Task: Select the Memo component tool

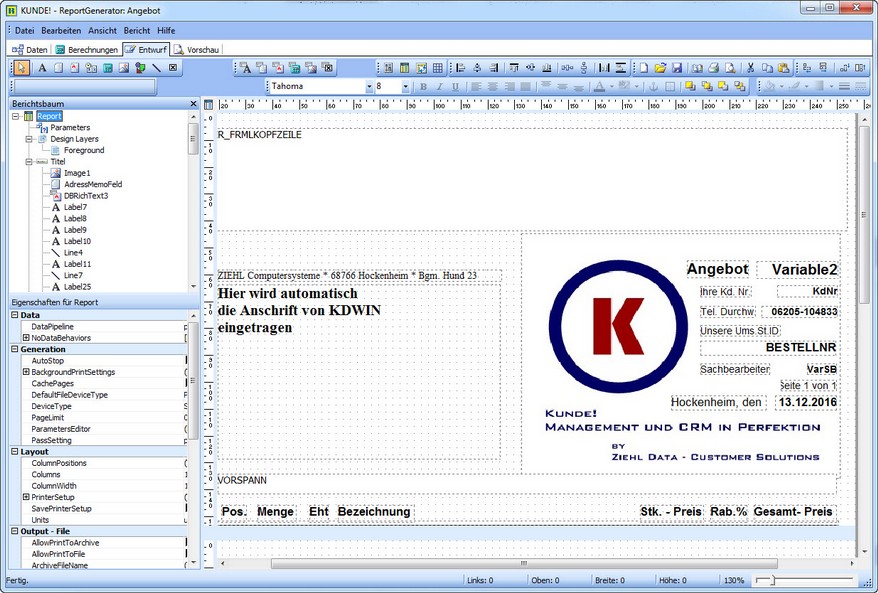Action: click(58, 68)
